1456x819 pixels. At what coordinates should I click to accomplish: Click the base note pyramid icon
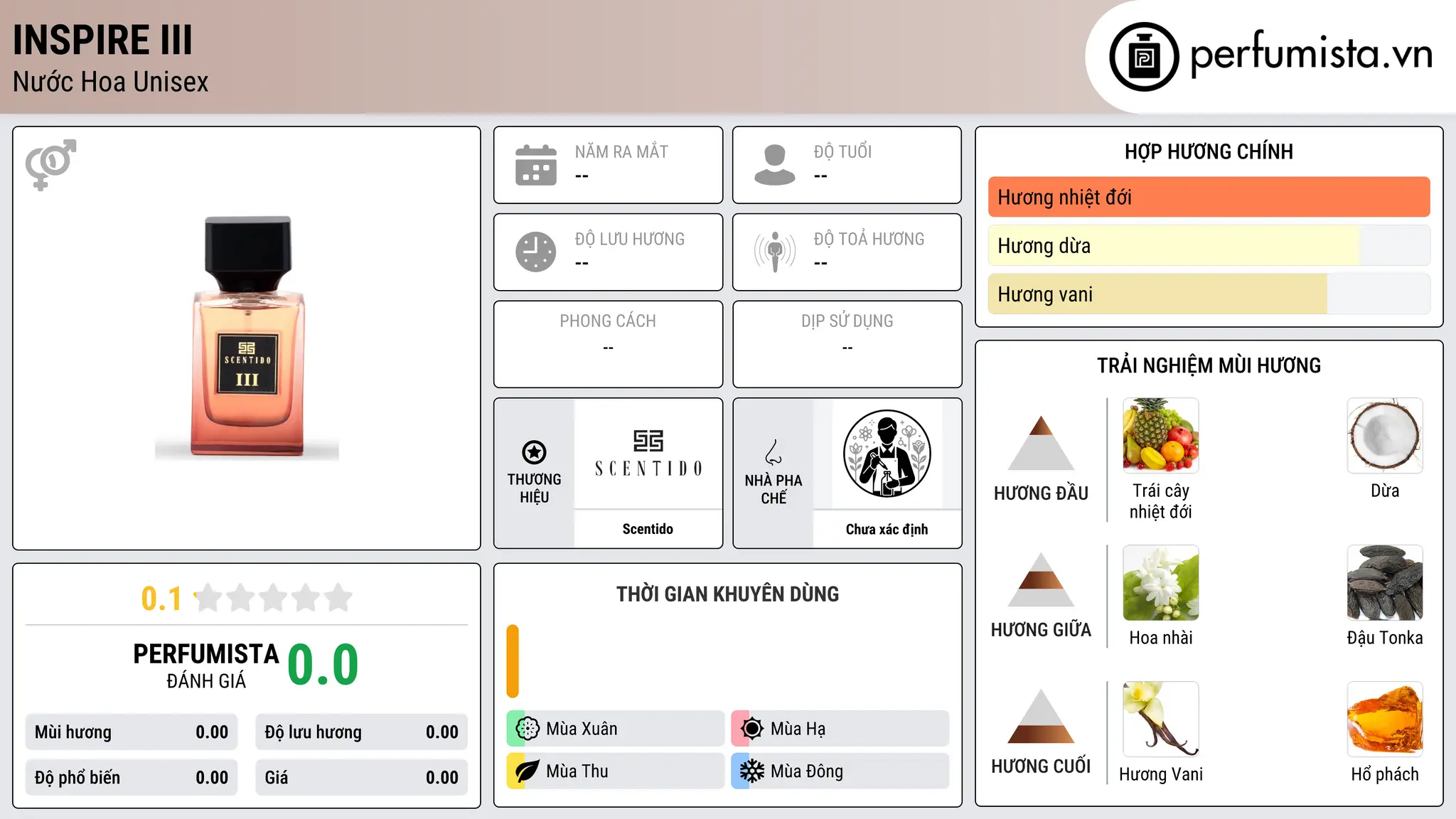pos(1041,716)
